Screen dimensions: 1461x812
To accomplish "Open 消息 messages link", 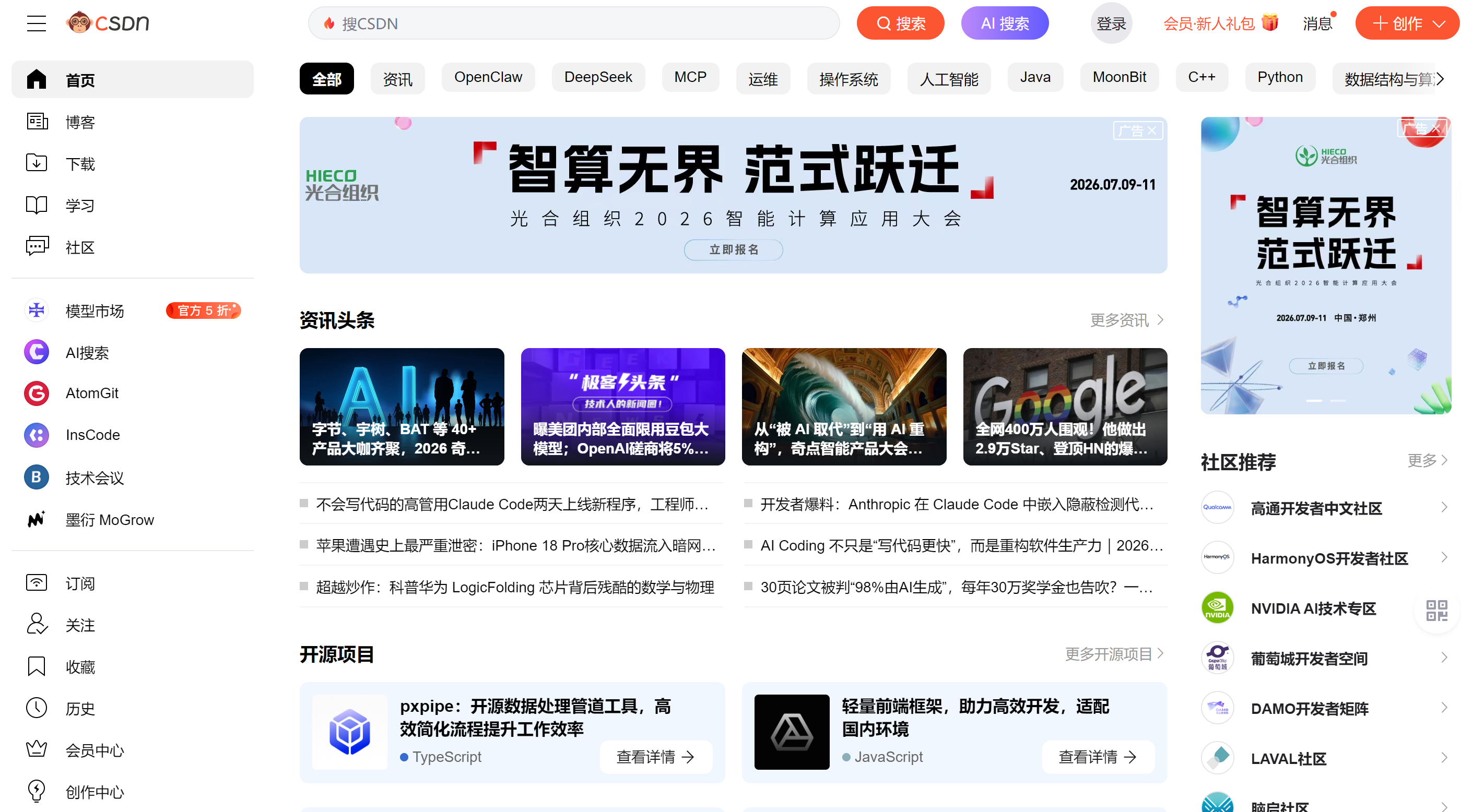I will pos(1317,24).
